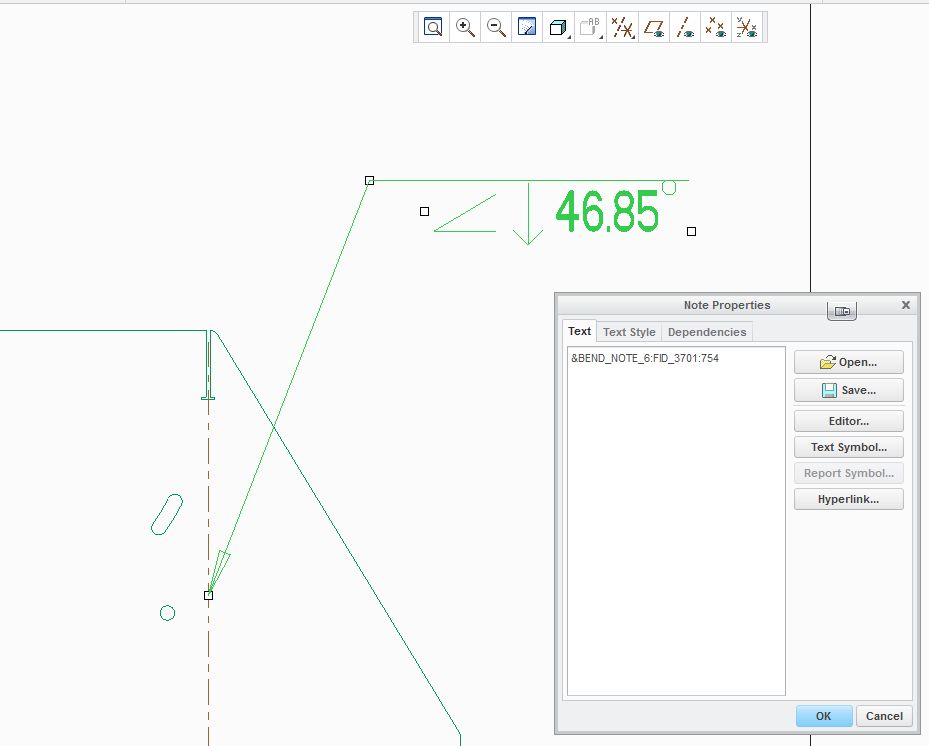Switch to the Dependencies tab

[707, 332]
